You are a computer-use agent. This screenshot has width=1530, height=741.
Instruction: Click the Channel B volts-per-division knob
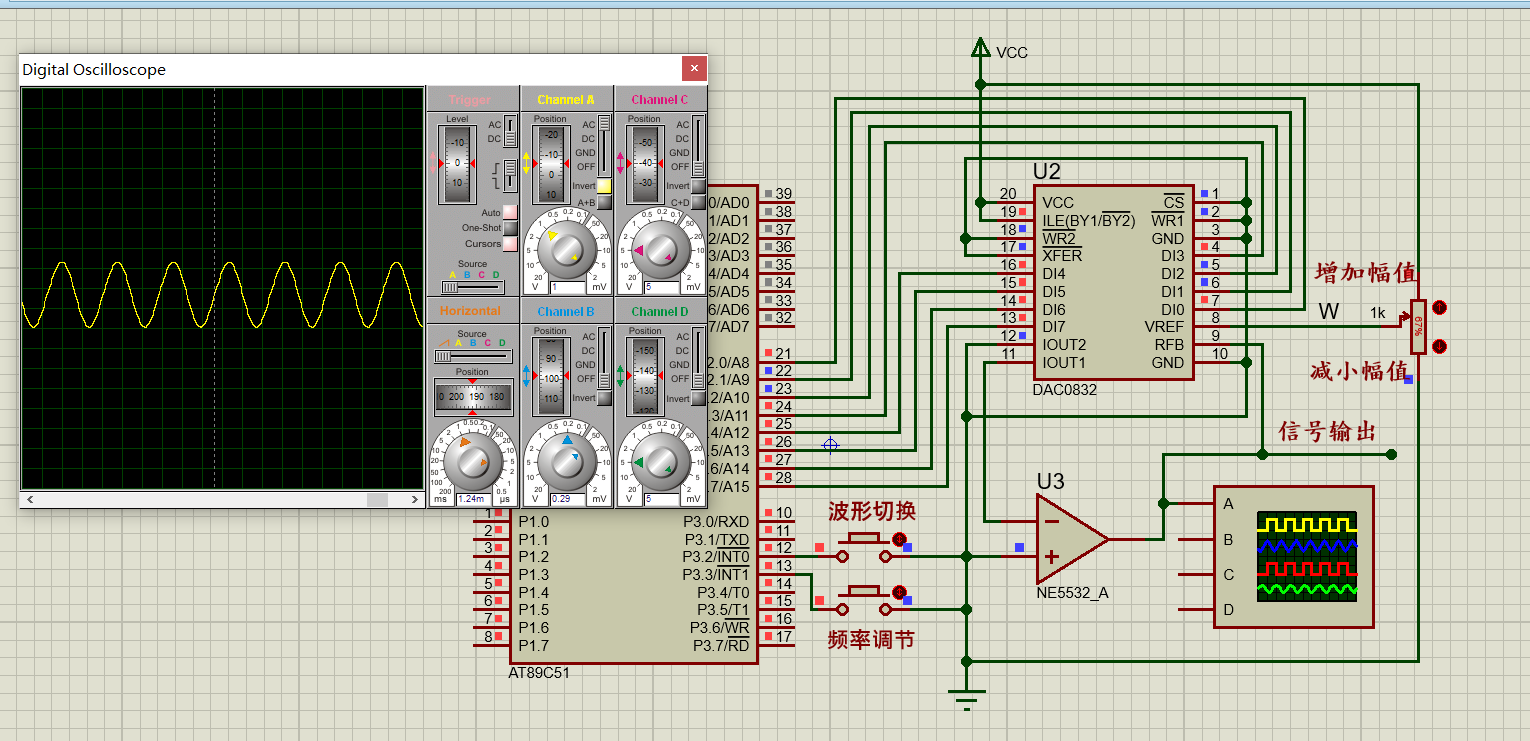point(566,460)
